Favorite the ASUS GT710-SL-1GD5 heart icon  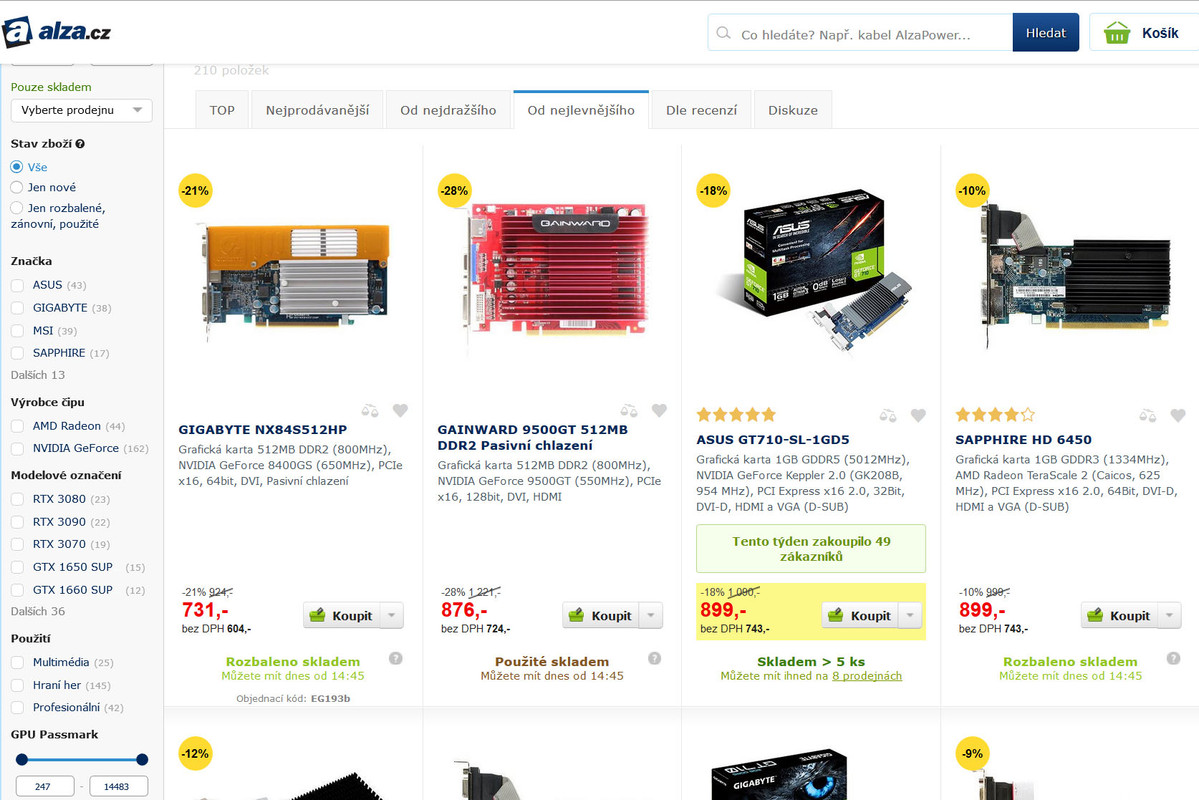(x=918, y=415)
